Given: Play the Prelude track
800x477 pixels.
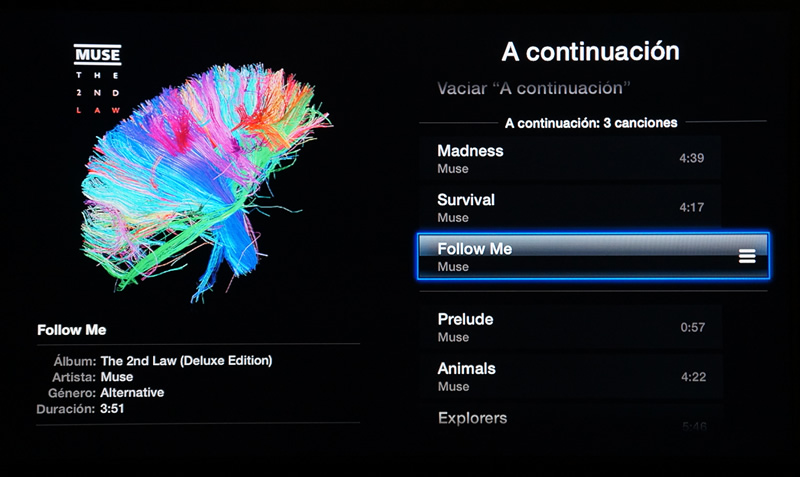Looking at the screenshot, I should point(570,327).
